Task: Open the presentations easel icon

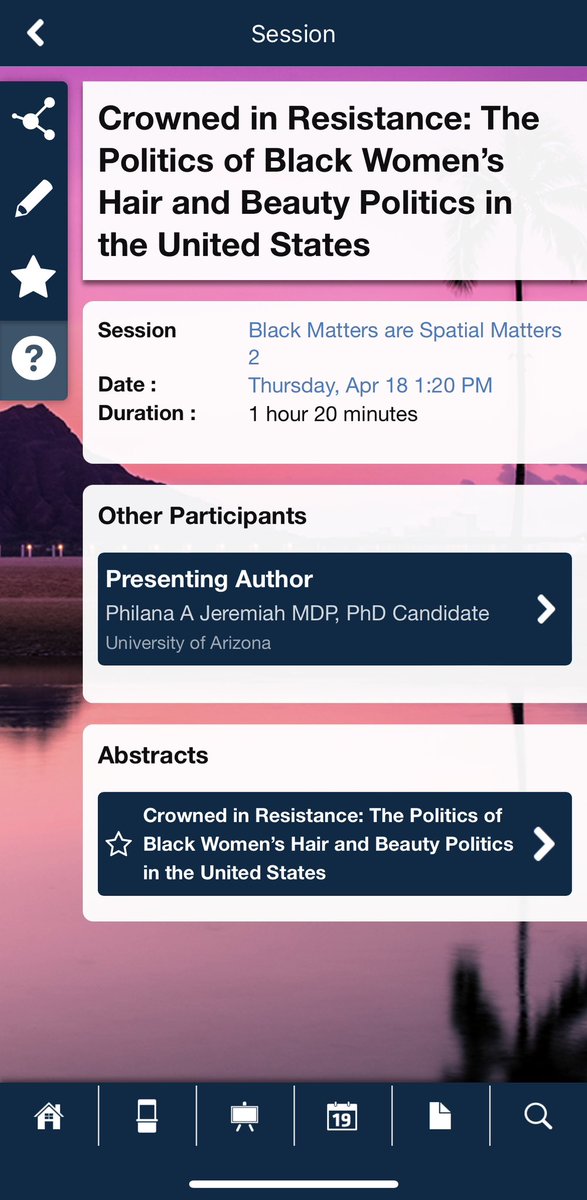Action: (244, 1116)
